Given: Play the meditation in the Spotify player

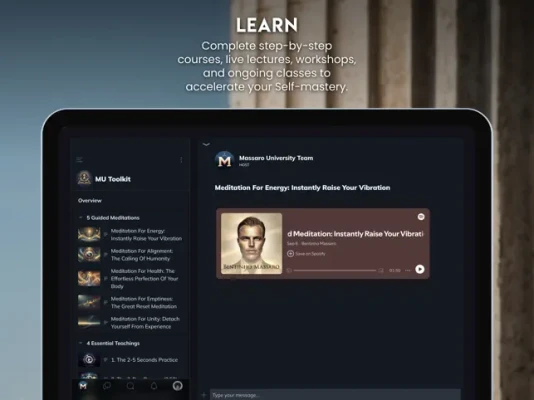Looking at the screenshot, I should coord(420,269).
